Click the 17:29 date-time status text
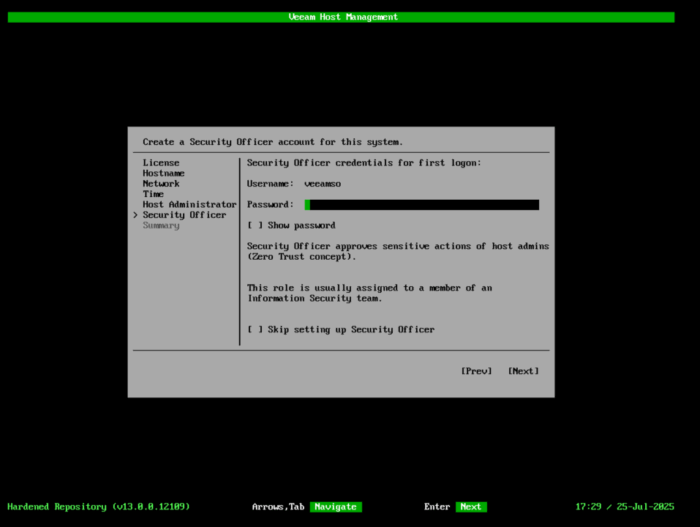The height and width of the screenshot is (527, 700). click(x=625, y=507)
